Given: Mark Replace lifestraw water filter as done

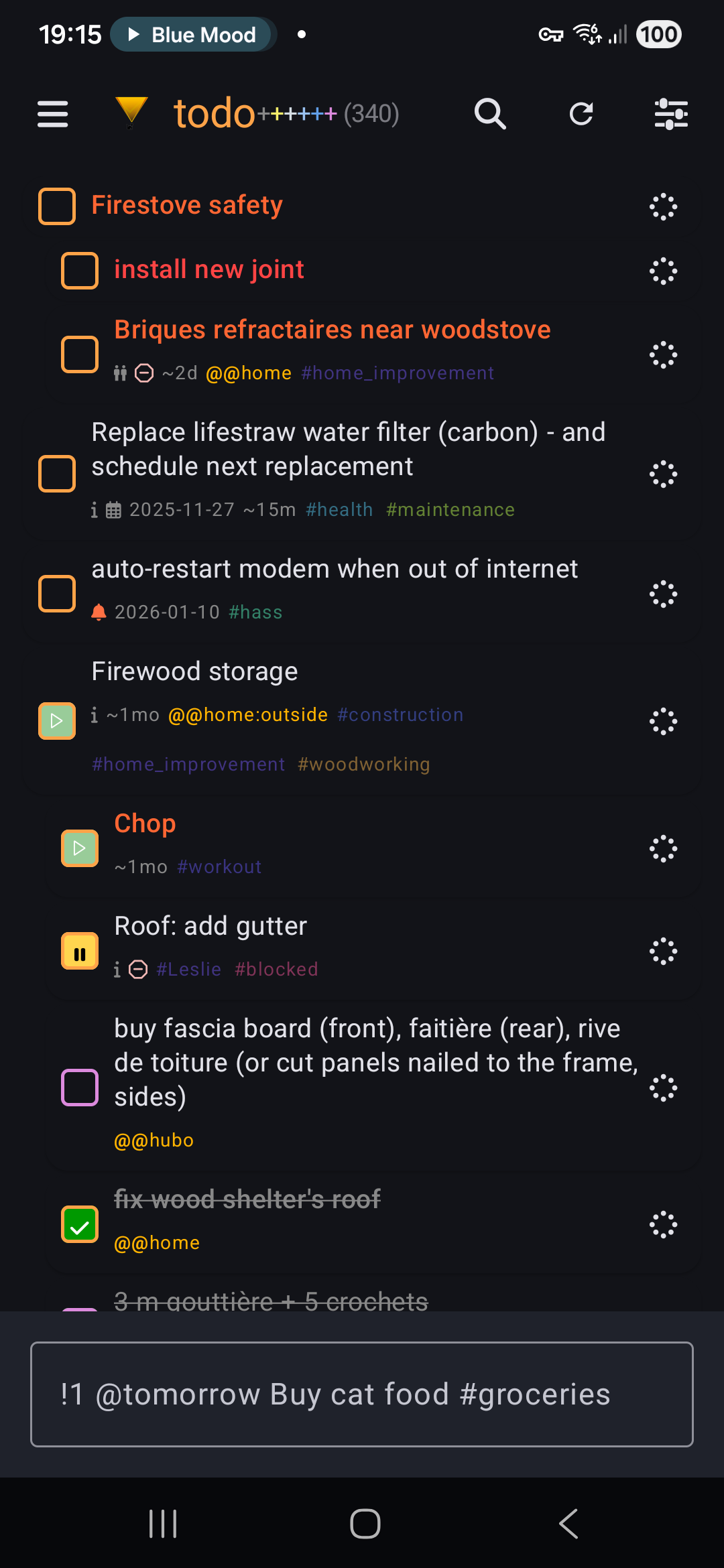Looking at the screenshot, I should tap(57, 474).
